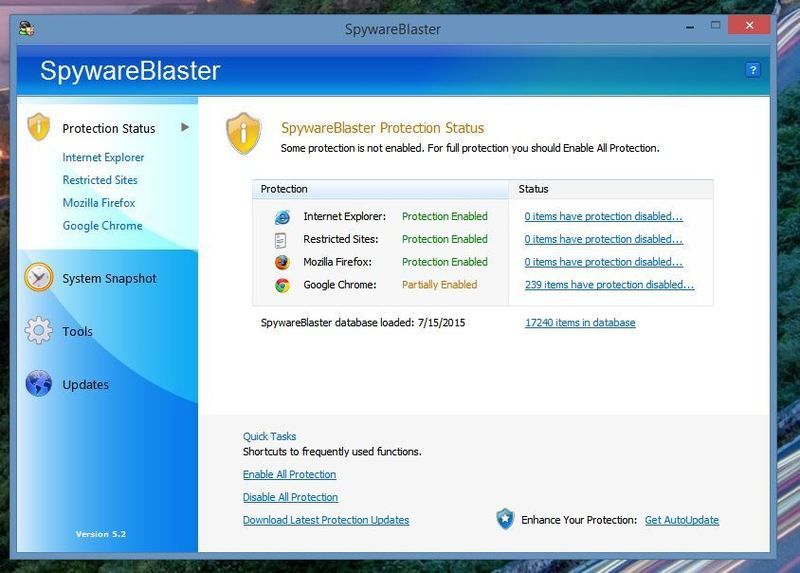
Task: Open System Snapshot via its clock icon
Action: pyautogui.click(x=39, y=278)
